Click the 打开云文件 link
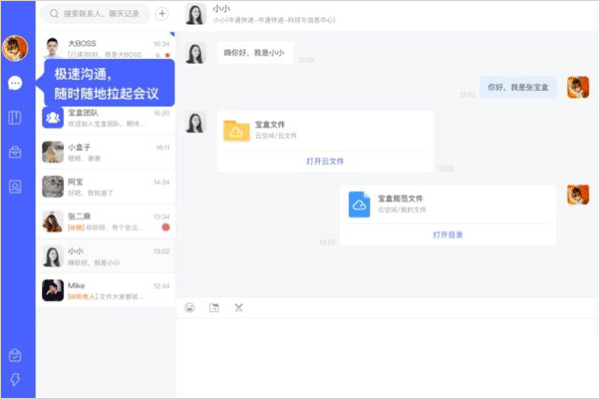This screenshot has height=399, width=600. click(325, 161)
